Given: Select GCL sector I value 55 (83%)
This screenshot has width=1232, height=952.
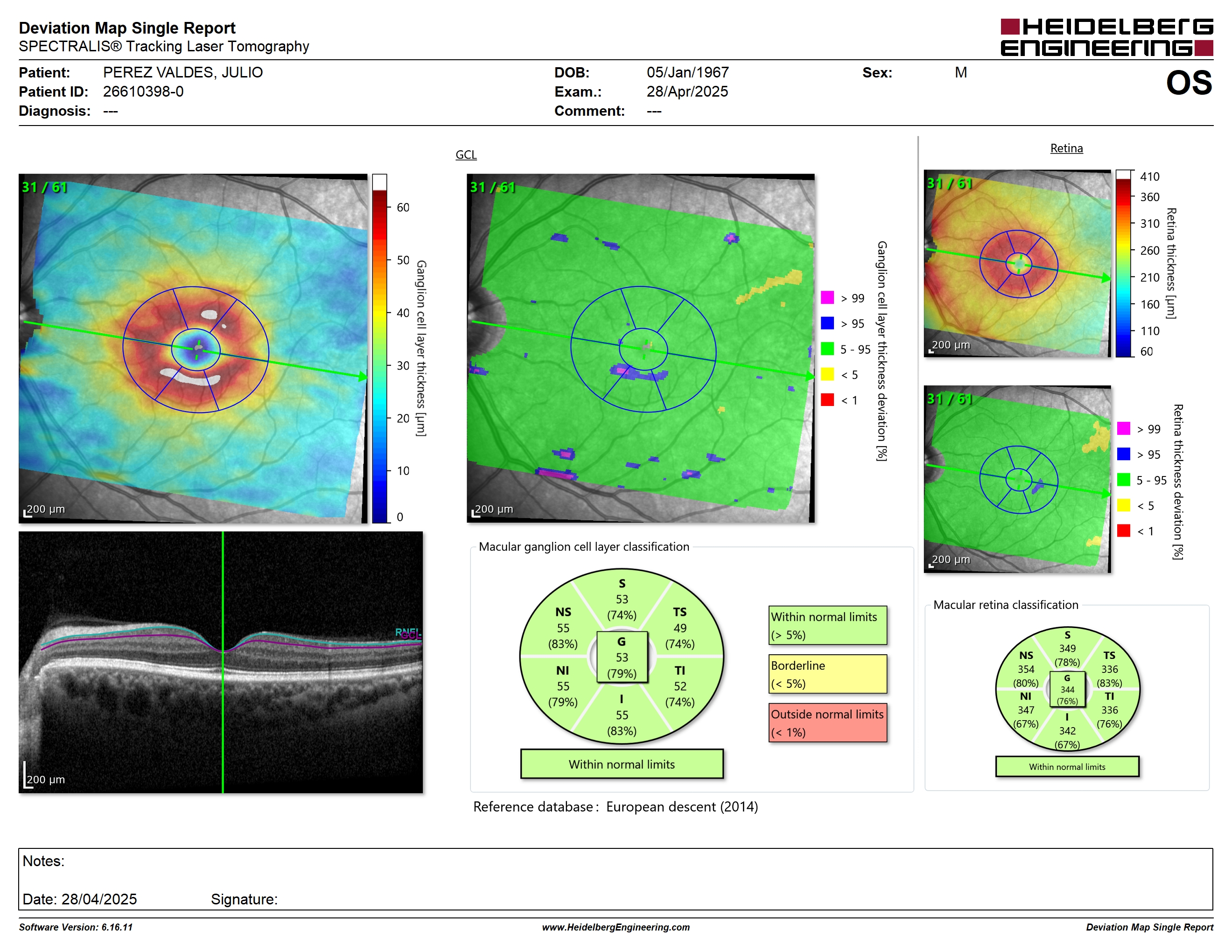Looking at the screenshot, I should tap(622, 723).
